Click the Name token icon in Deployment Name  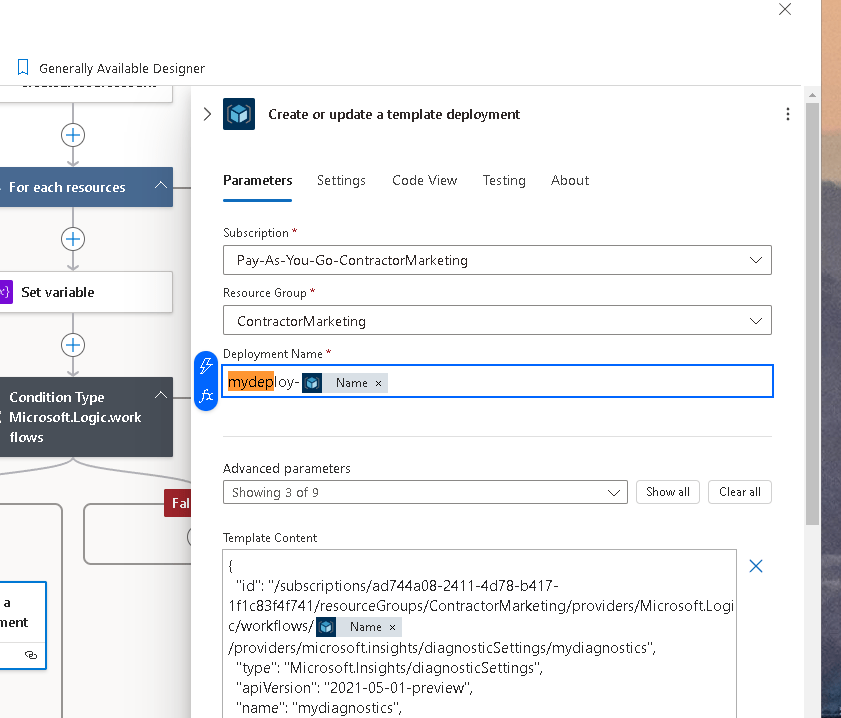click(312, 383)
